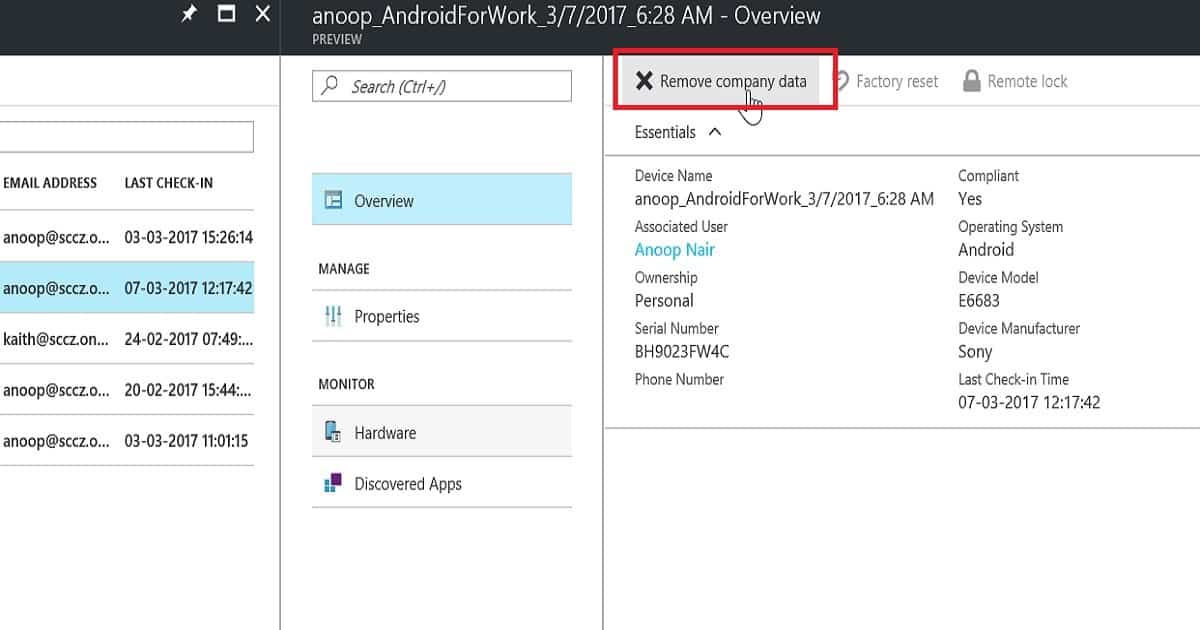This screenshot has height=630, width=1200.
Task: Click device name value anoop_AndroidForWork_3/7/2017_6:28 AM
Action: (x=785, y=199)
